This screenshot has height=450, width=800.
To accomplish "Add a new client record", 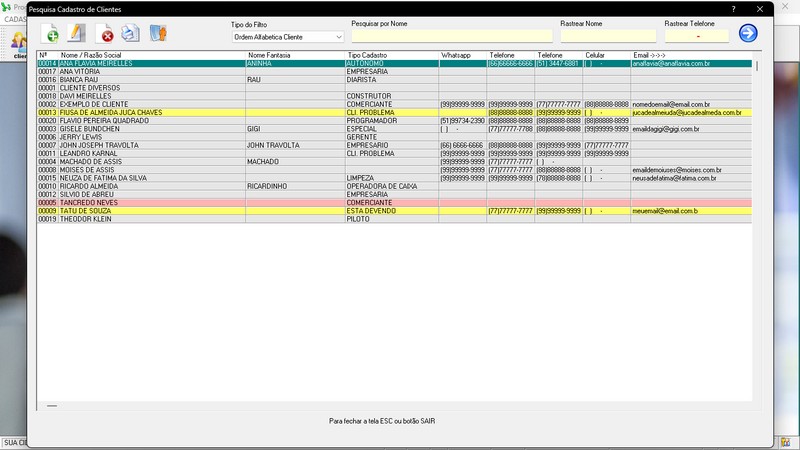I will [50, 34].
